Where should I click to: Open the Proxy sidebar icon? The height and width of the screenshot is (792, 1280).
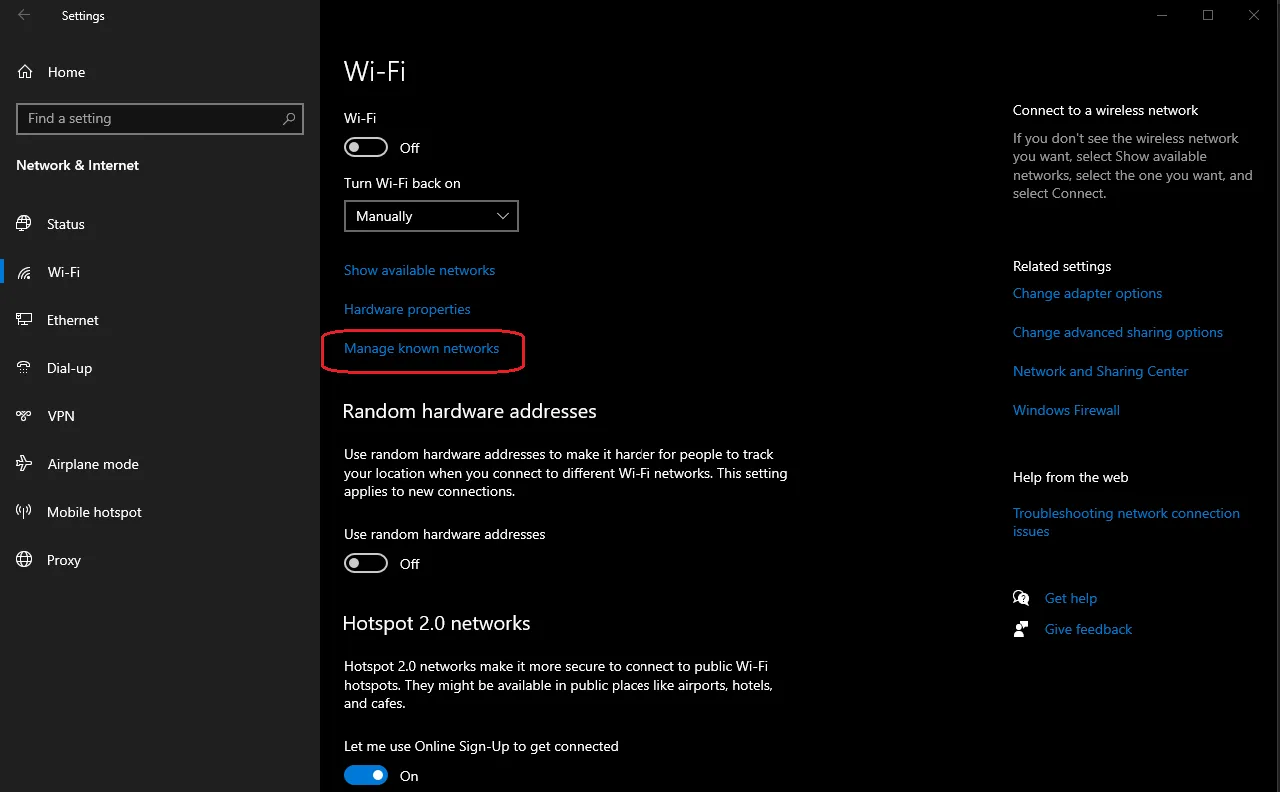point(23,560)
